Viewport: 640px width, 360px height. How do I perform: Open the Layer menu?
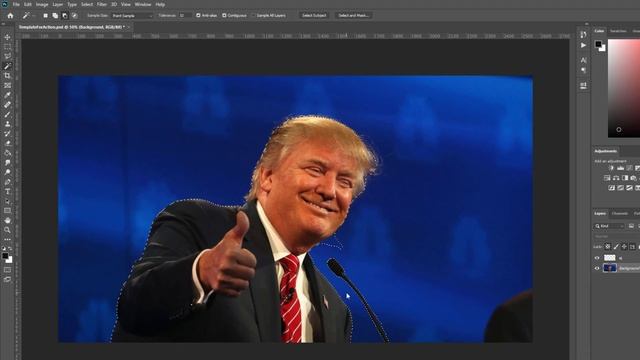click(x=58, y=4)
